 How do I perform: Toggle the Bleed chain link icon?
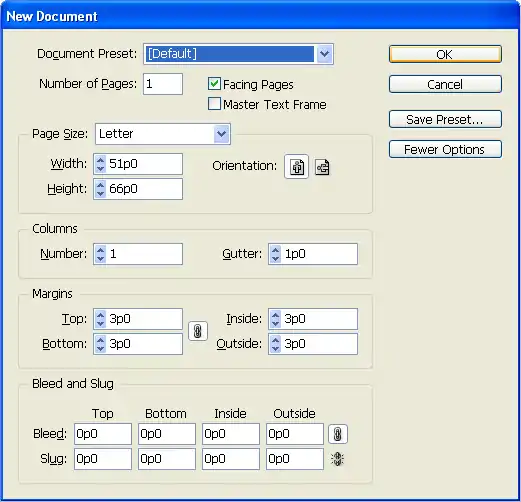[x=338, y=434]
